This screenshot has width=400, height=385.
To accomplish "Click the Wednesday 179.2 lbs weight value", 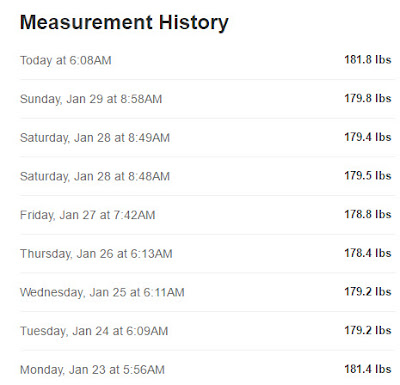I will pyautogui.click(x=368, y=292).
